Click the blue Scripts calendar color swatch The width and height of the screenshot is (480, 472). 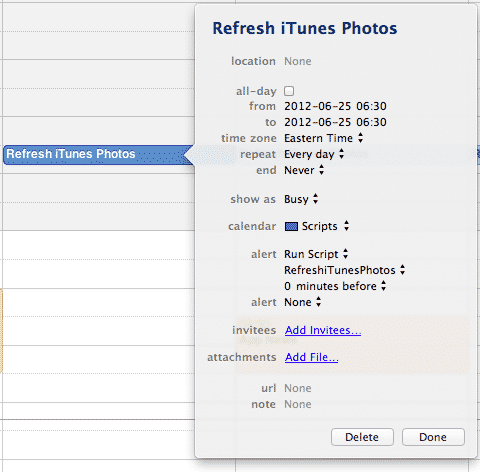point(291,227)
